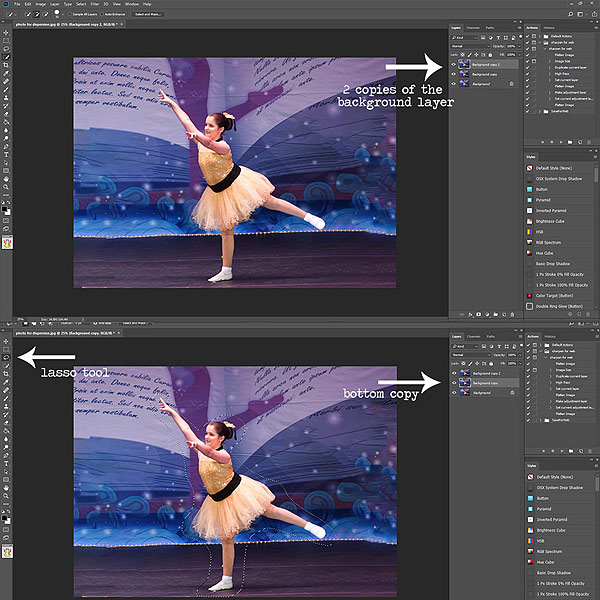Screen dimensions: 600x600
Task: Open Opacity dropdown in upper Layers panel
Action: pos(519,46)
